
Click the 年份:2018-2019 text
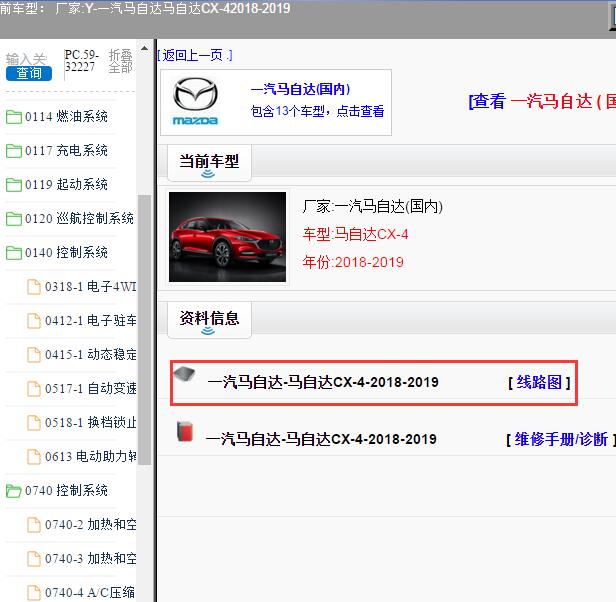click(x=353, y=262)
